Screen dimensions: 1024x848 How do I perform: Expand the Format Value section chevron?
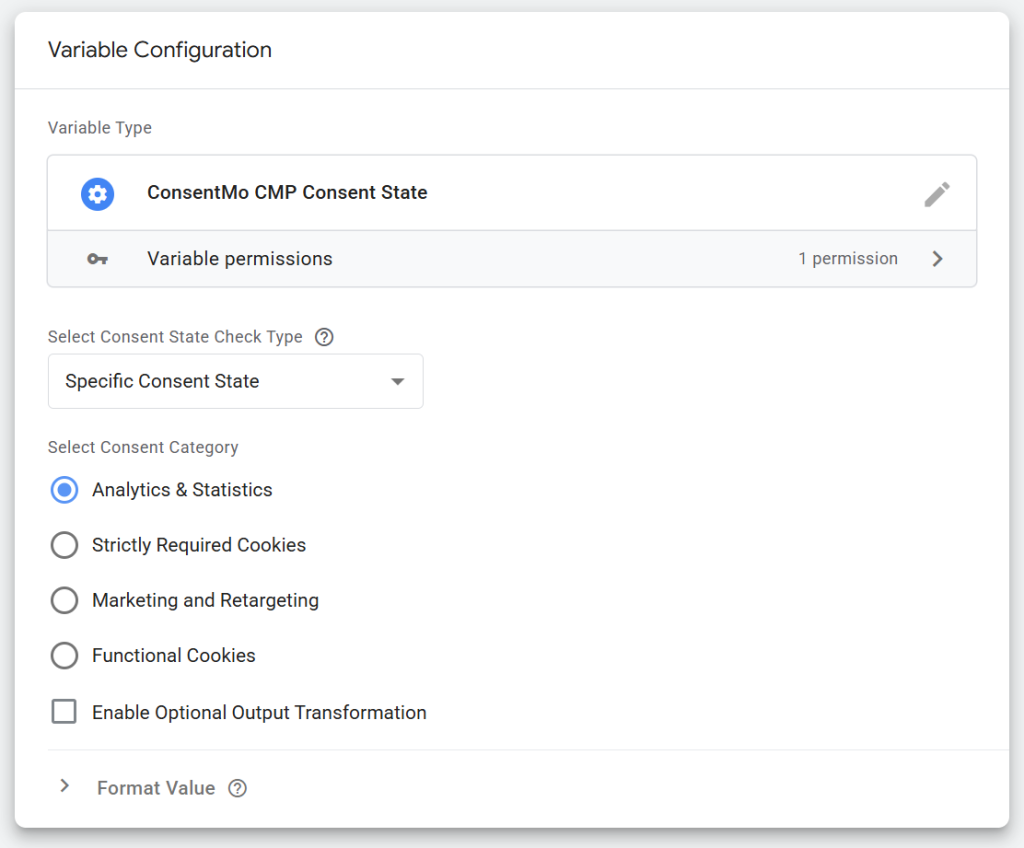pos(64,786)
